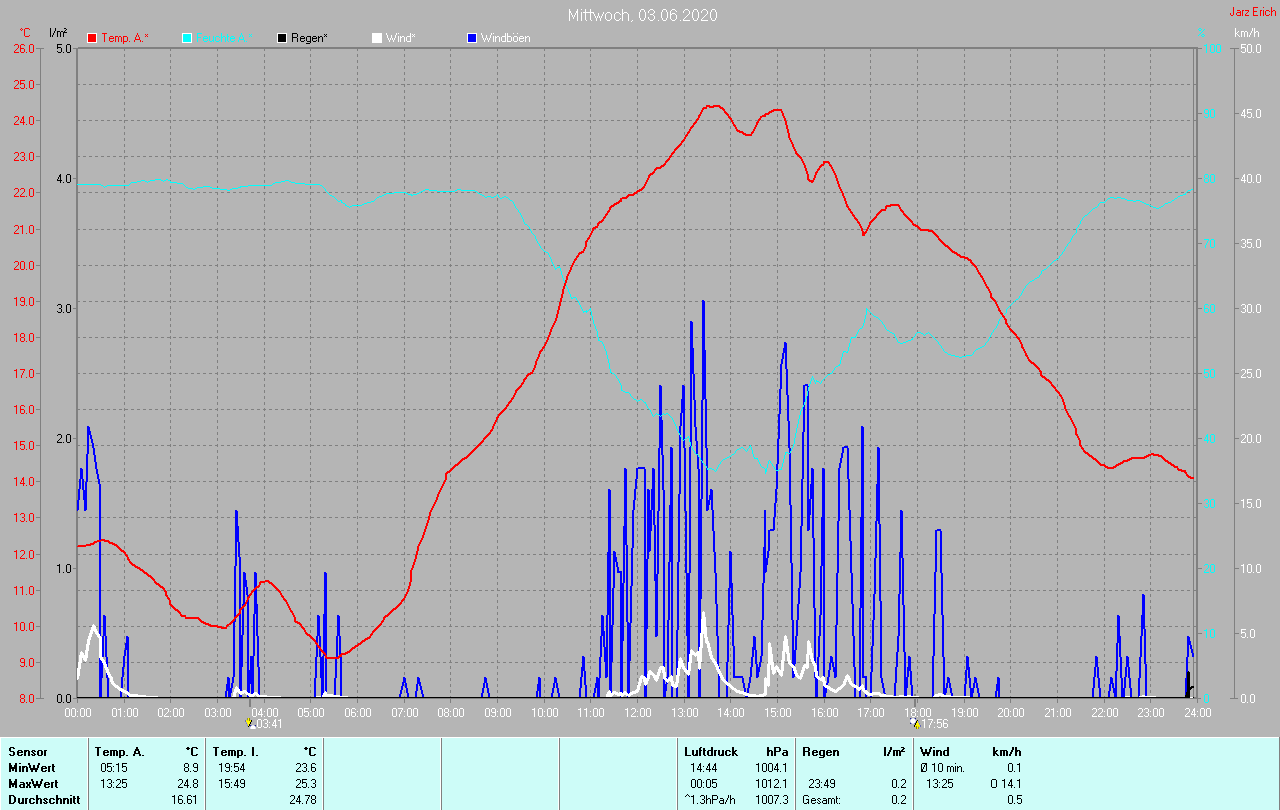The image size is (1280, 810).
Task: Click the Temp. A. minimum value '8.9'
Action: point(191,767)
